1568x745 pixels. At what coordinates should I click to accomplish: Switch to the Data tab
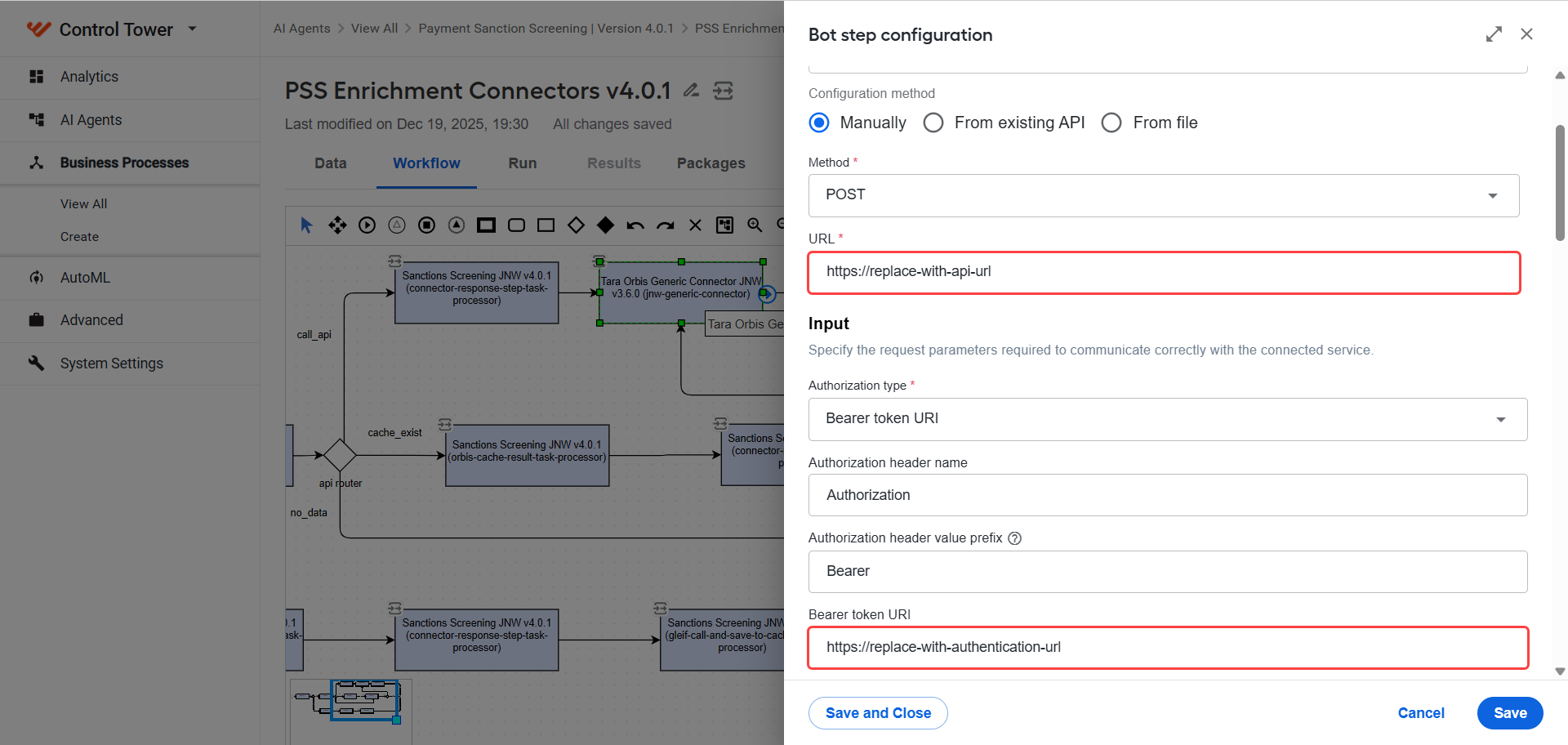pos(331,163)
